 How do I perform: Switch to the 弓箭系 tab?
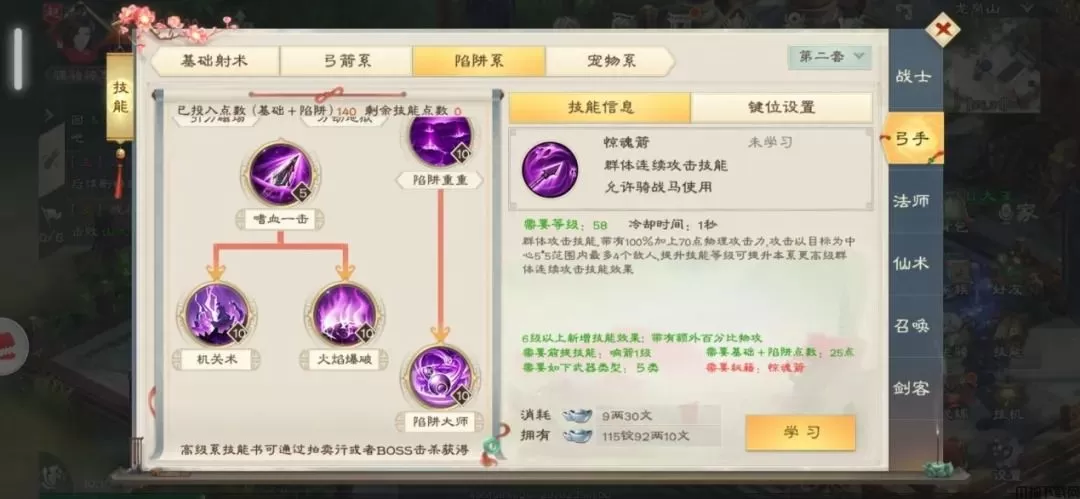(x=346, y=61)
